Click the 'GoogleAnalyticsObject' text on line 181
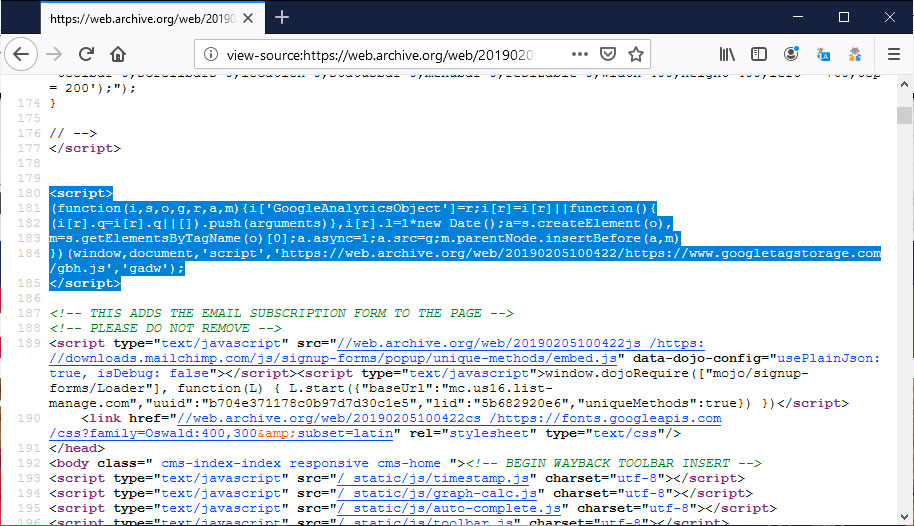 point(357,208)
